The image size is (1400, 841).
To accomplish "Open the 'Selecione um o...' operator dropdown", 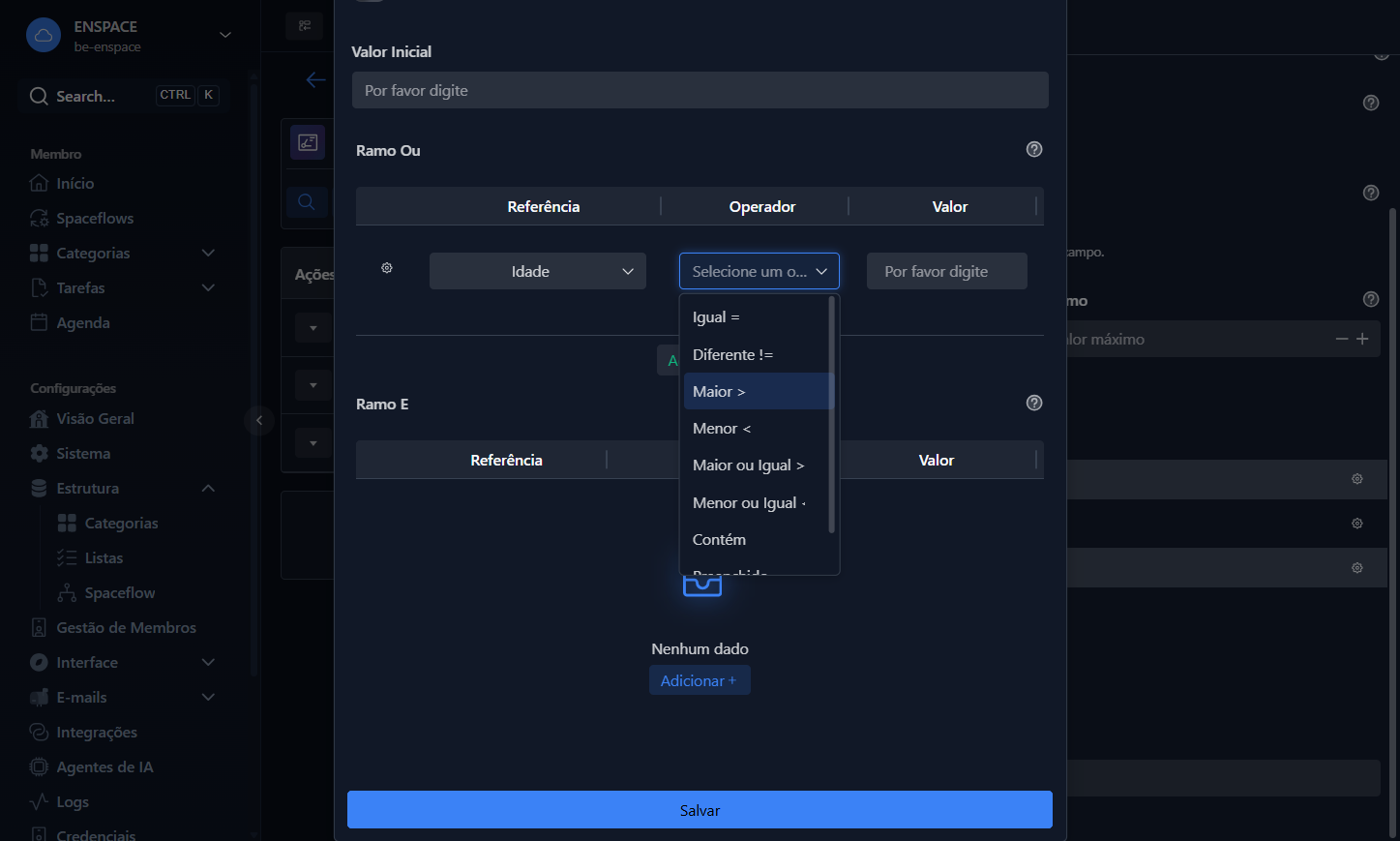I will (x=760, y=271).
